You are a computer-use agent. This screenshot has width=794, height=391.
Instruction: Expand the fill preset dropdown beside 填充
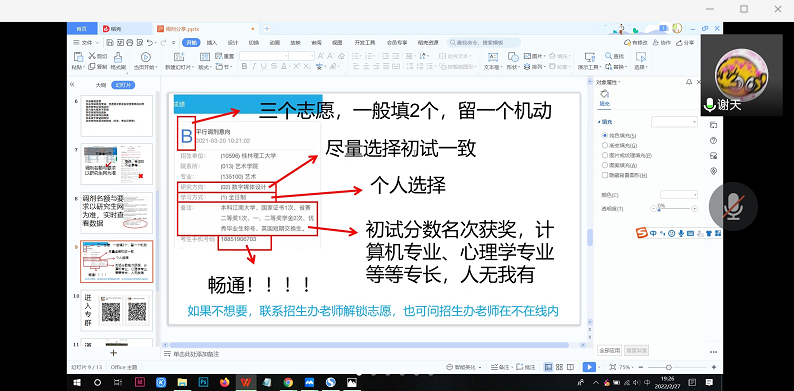[x=674, y=122]
